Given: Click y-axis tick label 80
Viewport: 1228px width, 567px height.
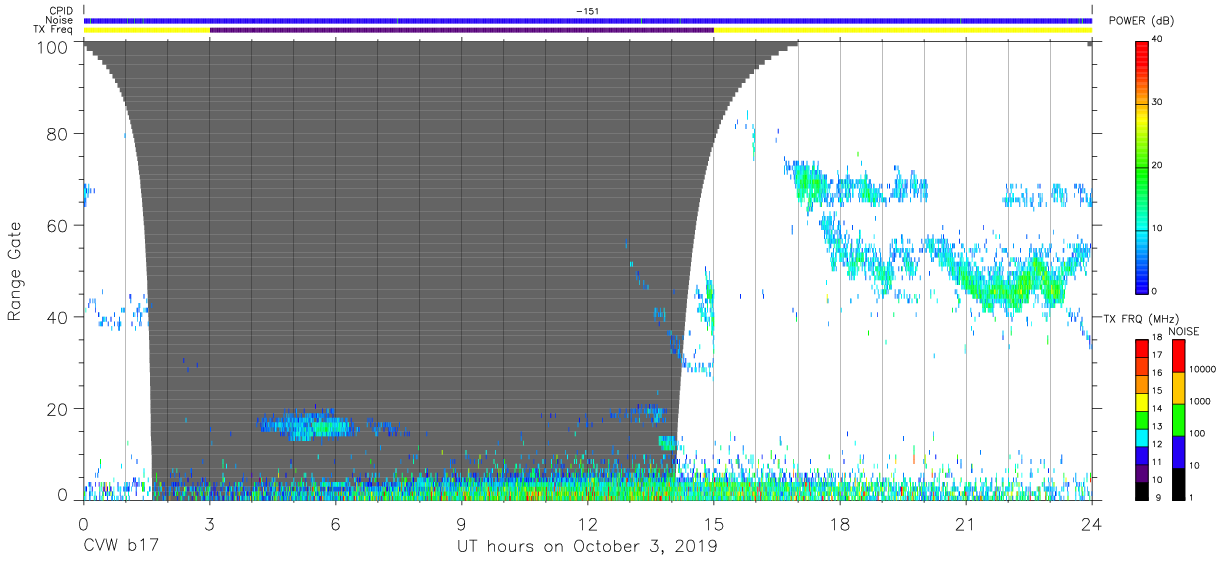Looking at the screenshot, I should [x=59, y=134].
